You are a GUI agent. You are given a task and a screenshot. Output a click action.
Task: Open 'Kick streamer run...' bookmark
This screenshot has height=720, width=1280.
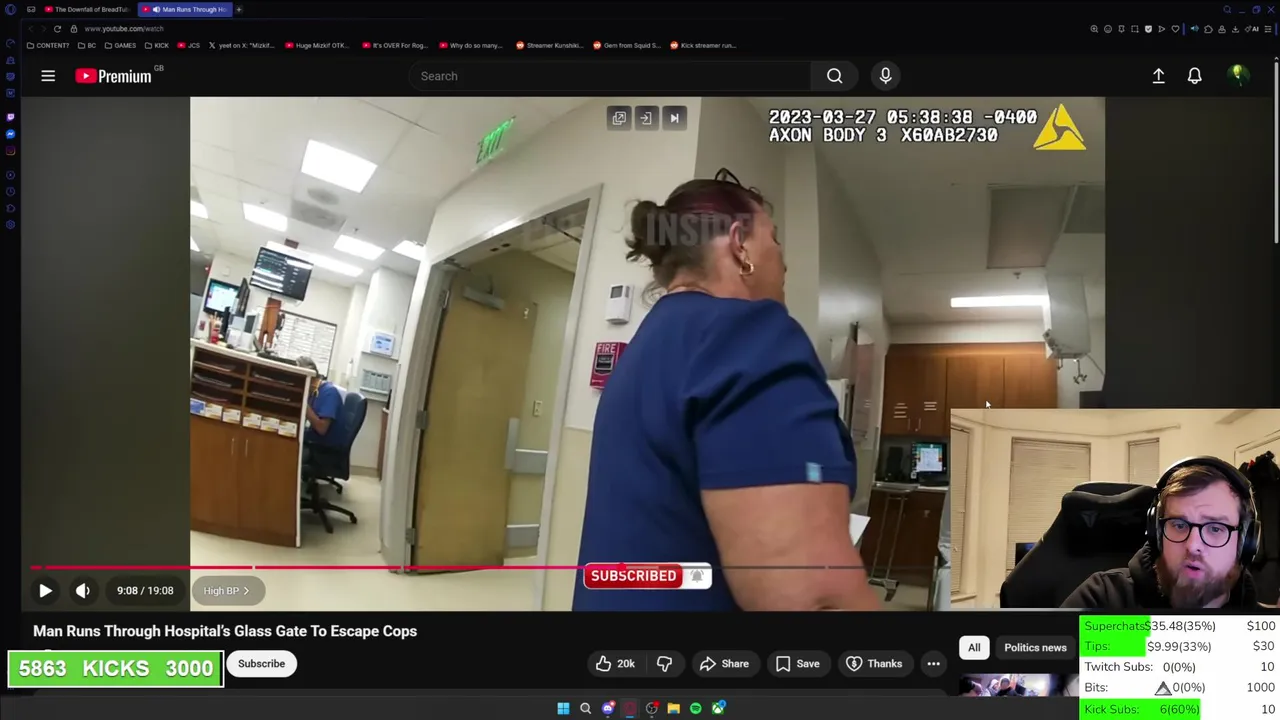click(x=703, y=45)
